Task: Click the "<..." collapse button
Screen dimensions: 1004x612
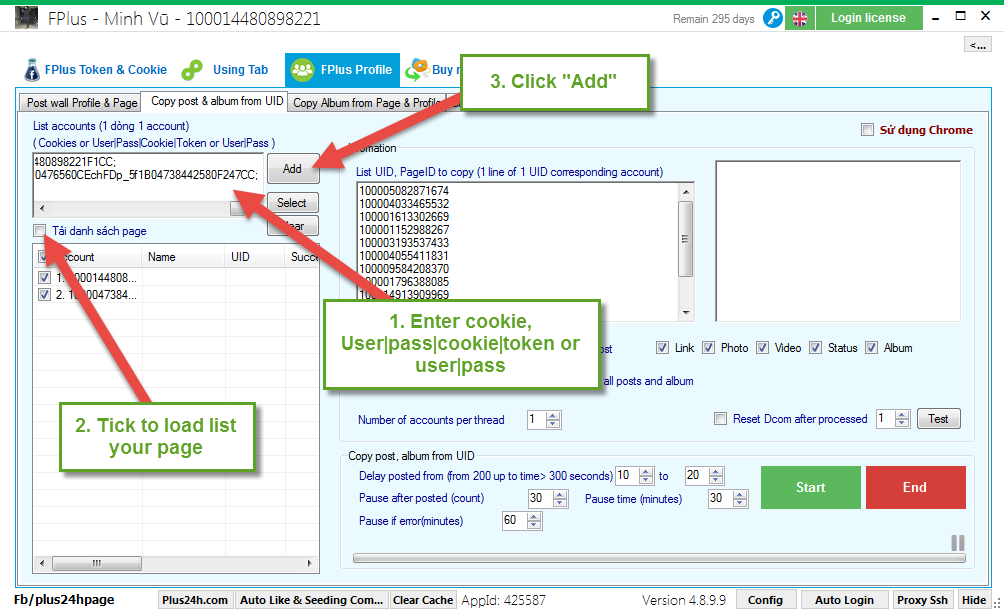Action: 978,44
